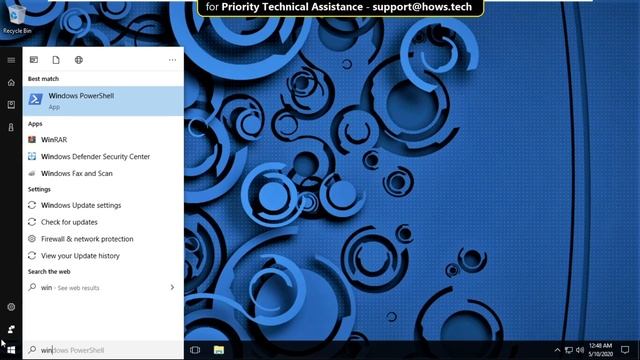Click the magnifier icon beside web result
The image size is (640, 360).
pos(32,287)
